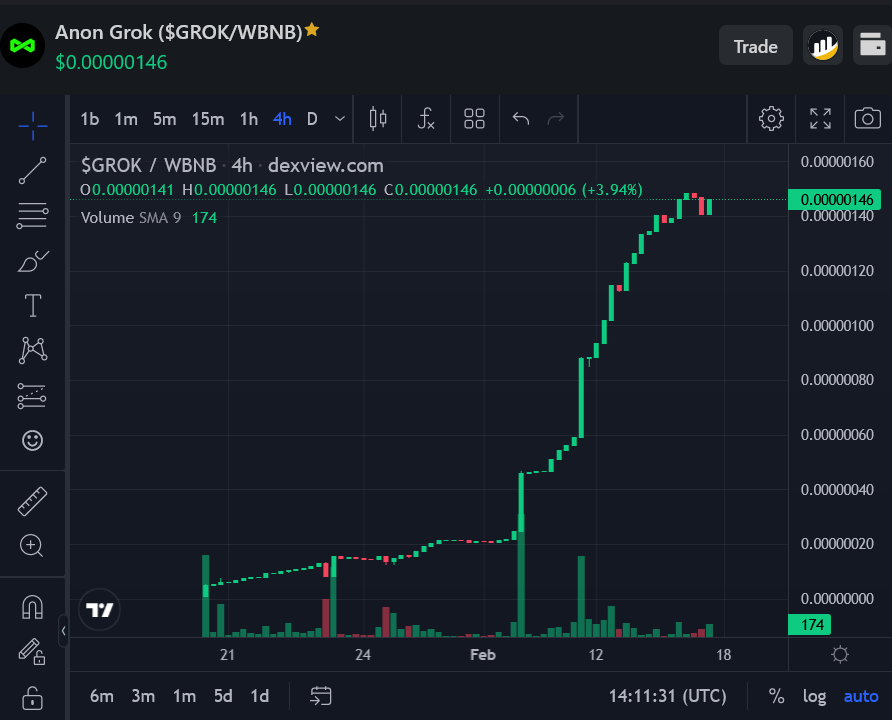Toggle auto scale

pyautogui.click(x=861, y=696)
